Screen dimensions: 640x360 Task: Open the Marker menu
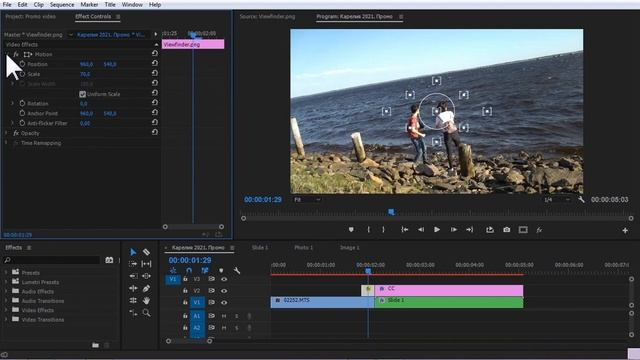click(x=89, y=4)
